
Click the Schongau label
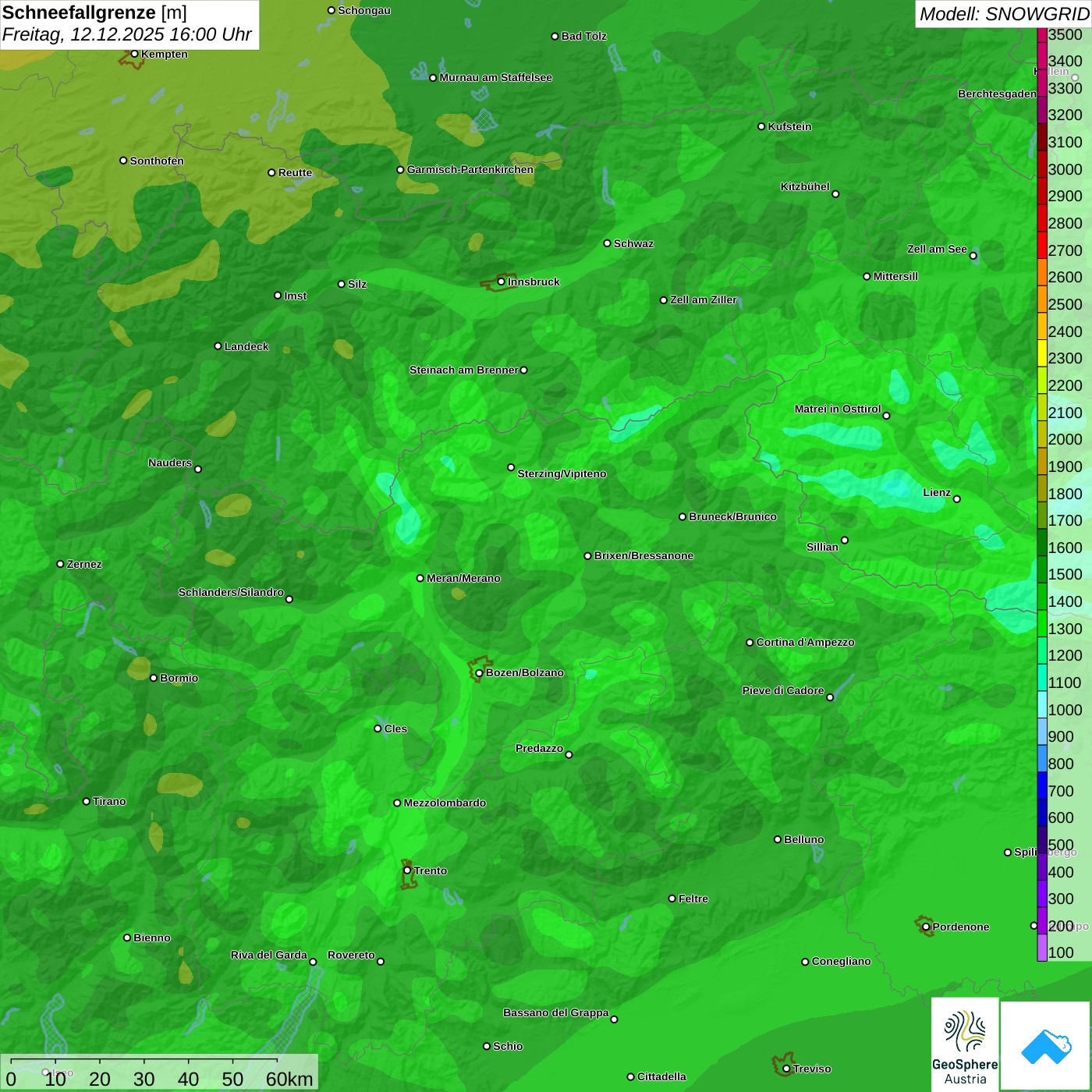(364, 10)
